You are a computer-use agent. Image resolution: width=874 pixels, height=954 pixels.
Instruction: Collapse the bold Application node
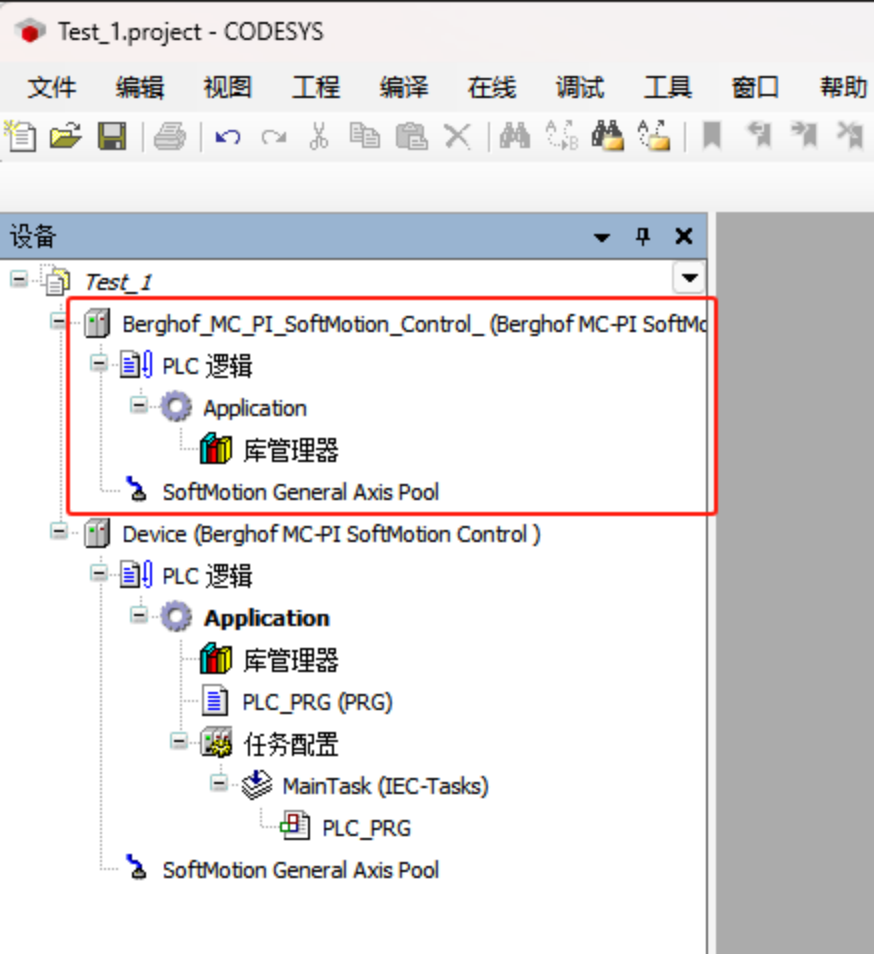click(x=139, y=615)
